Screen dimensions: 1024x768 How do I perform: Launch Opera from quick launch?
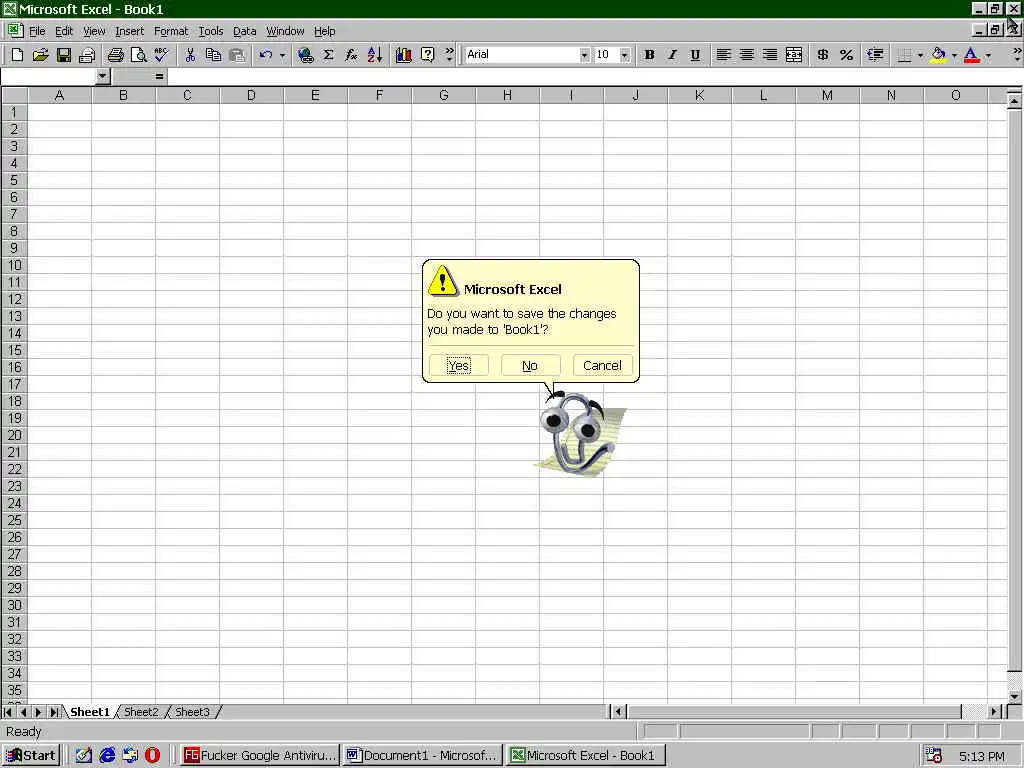coord(152,756)
